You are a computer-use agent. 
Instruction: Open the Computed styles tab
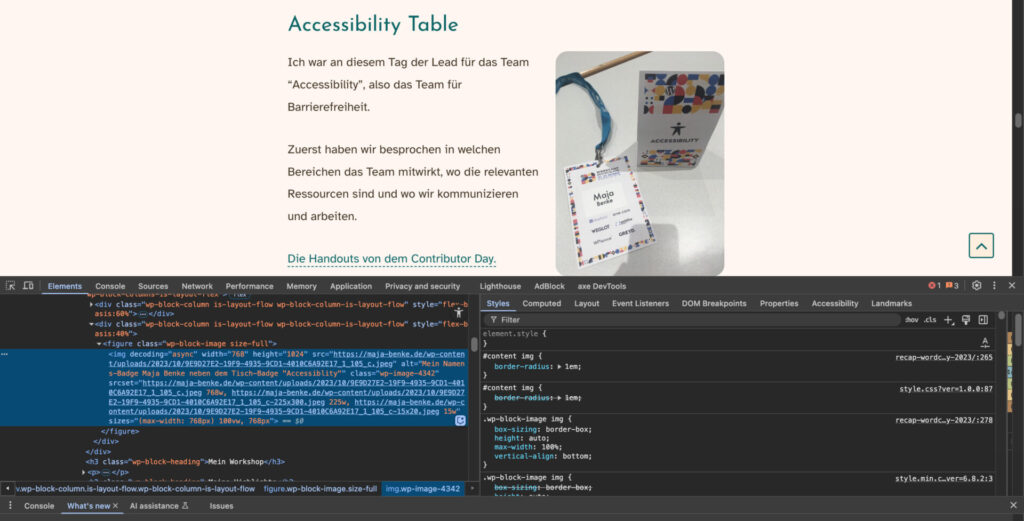tap(541, 303)
